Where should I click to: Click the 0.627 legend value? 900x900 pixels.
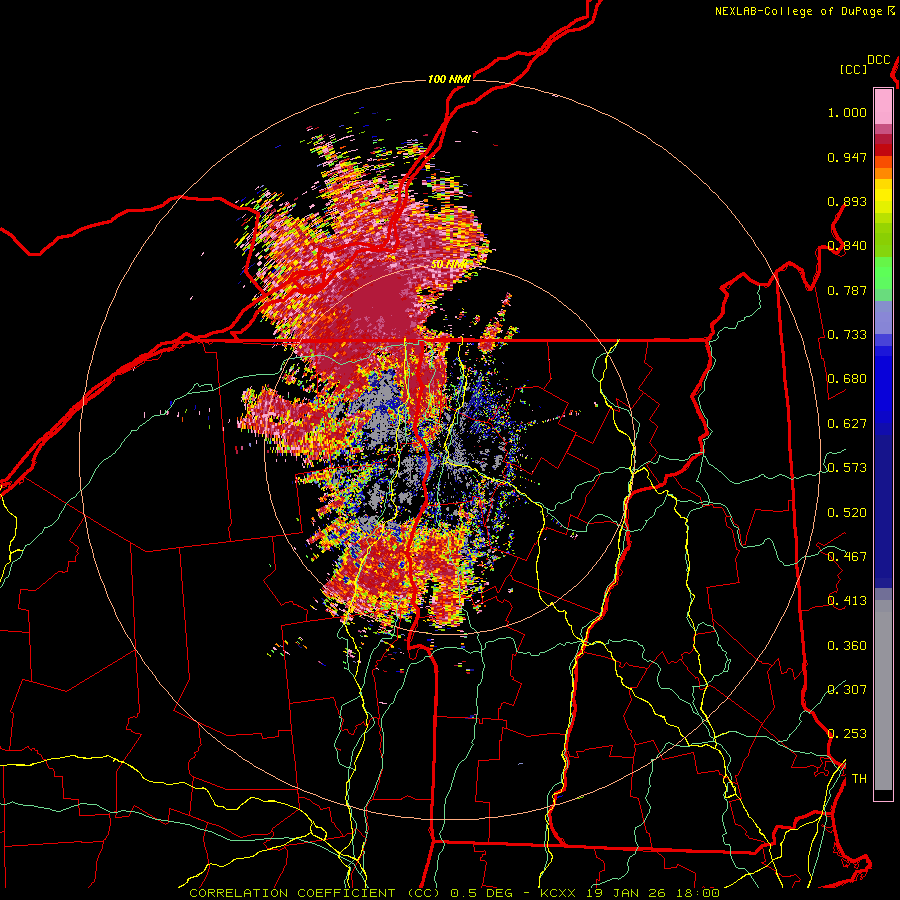pos(847,424)
